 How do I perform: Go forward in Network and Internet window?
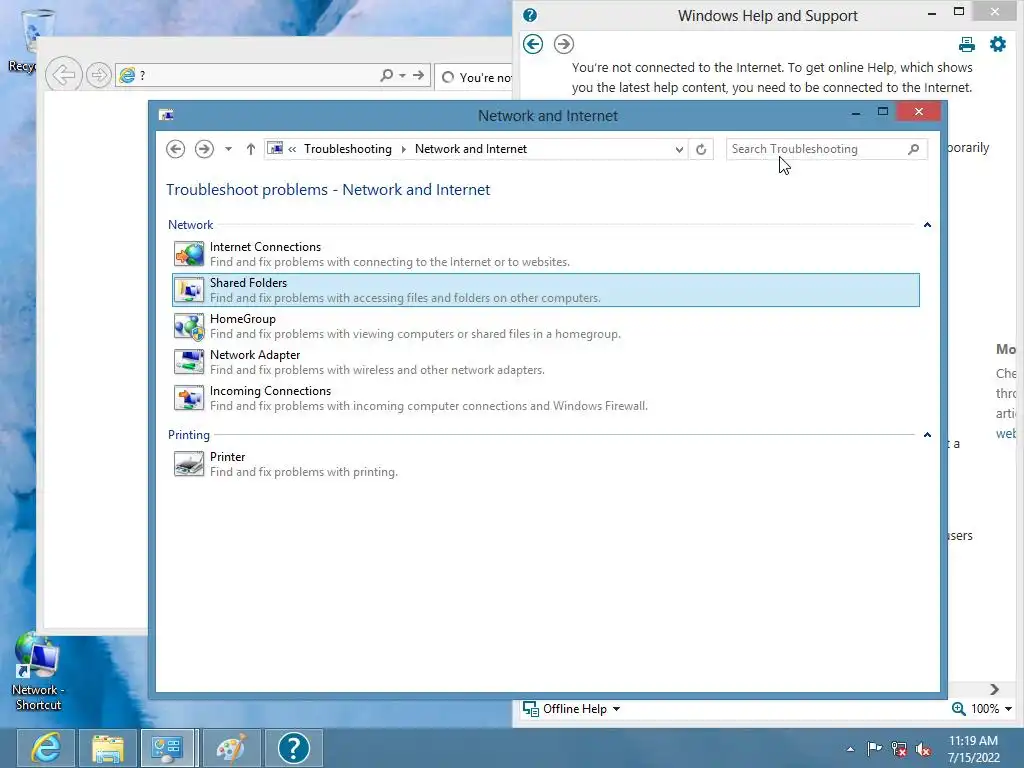(x=204, y=149)
